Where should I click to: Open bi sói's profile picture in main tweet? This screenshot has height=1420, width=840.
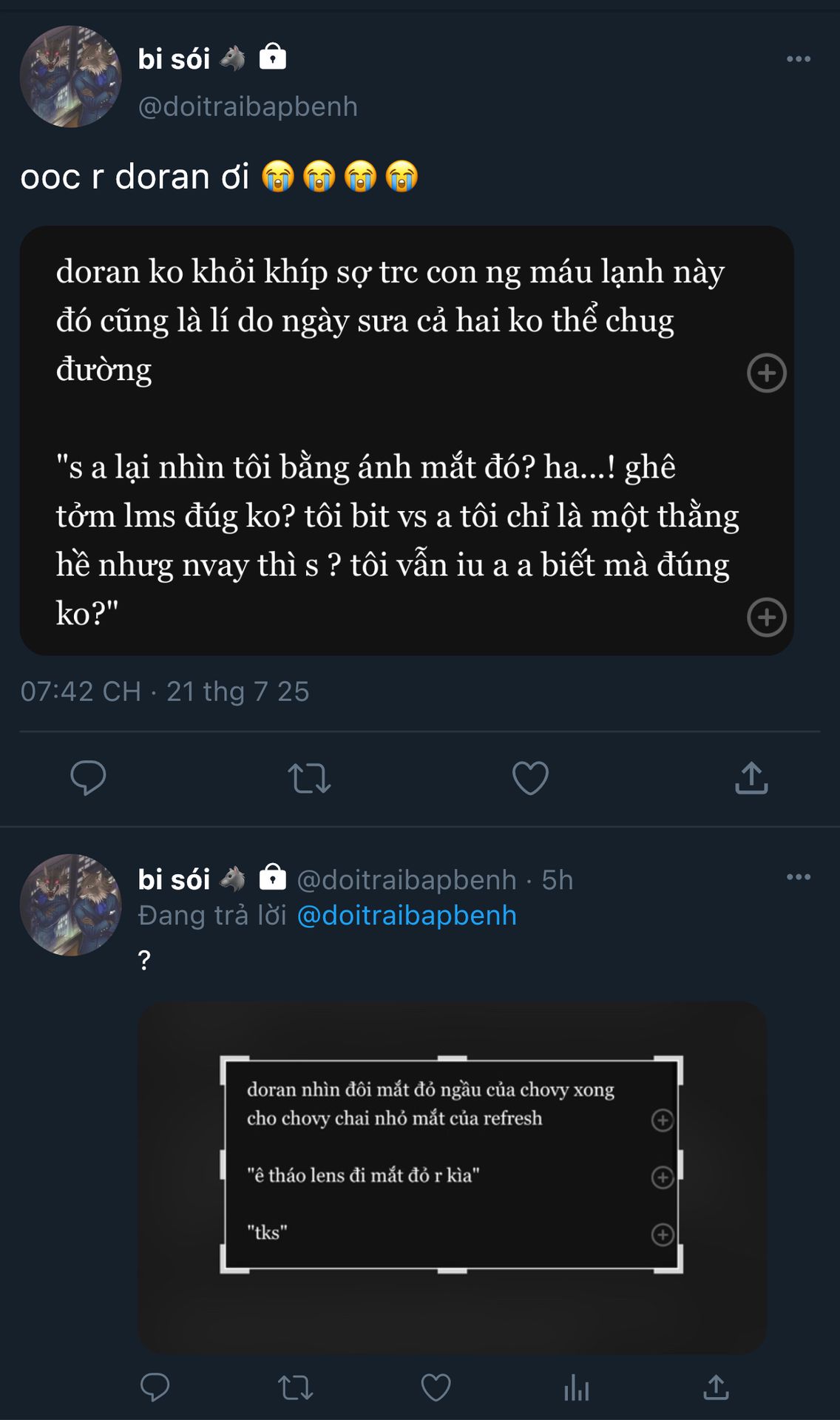(x=71, y=77)
